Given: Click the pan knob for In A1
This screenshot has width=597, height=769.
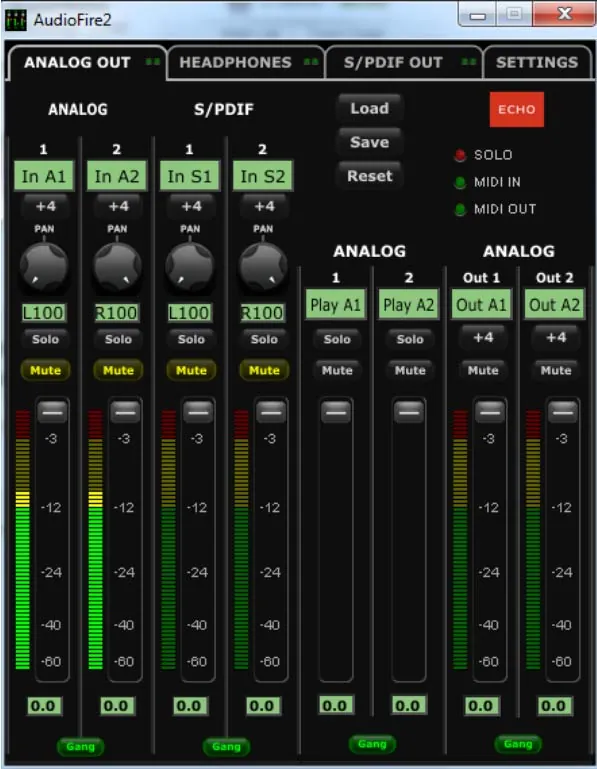Looking at the screenshot, I should 44,267.
